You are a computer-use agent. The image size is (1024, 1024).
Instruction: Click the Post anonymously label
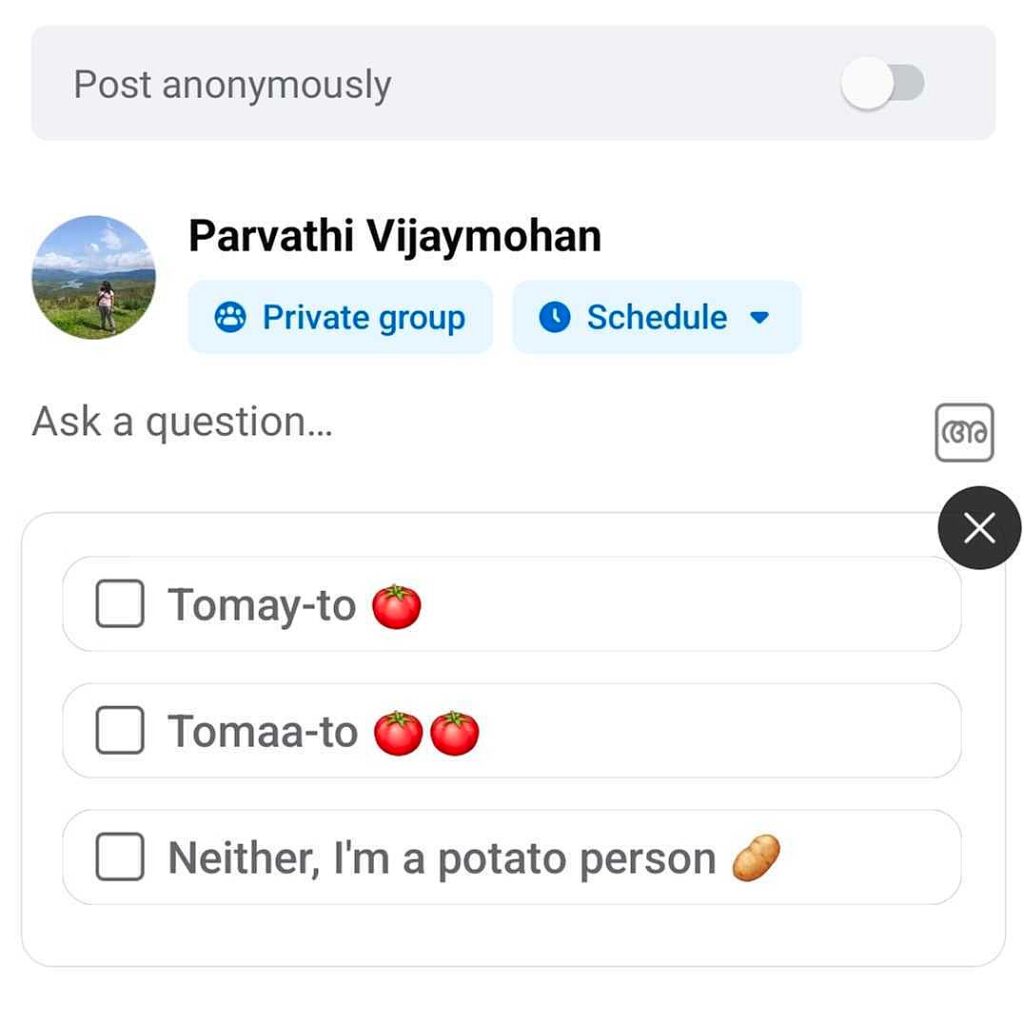(232, 85)
